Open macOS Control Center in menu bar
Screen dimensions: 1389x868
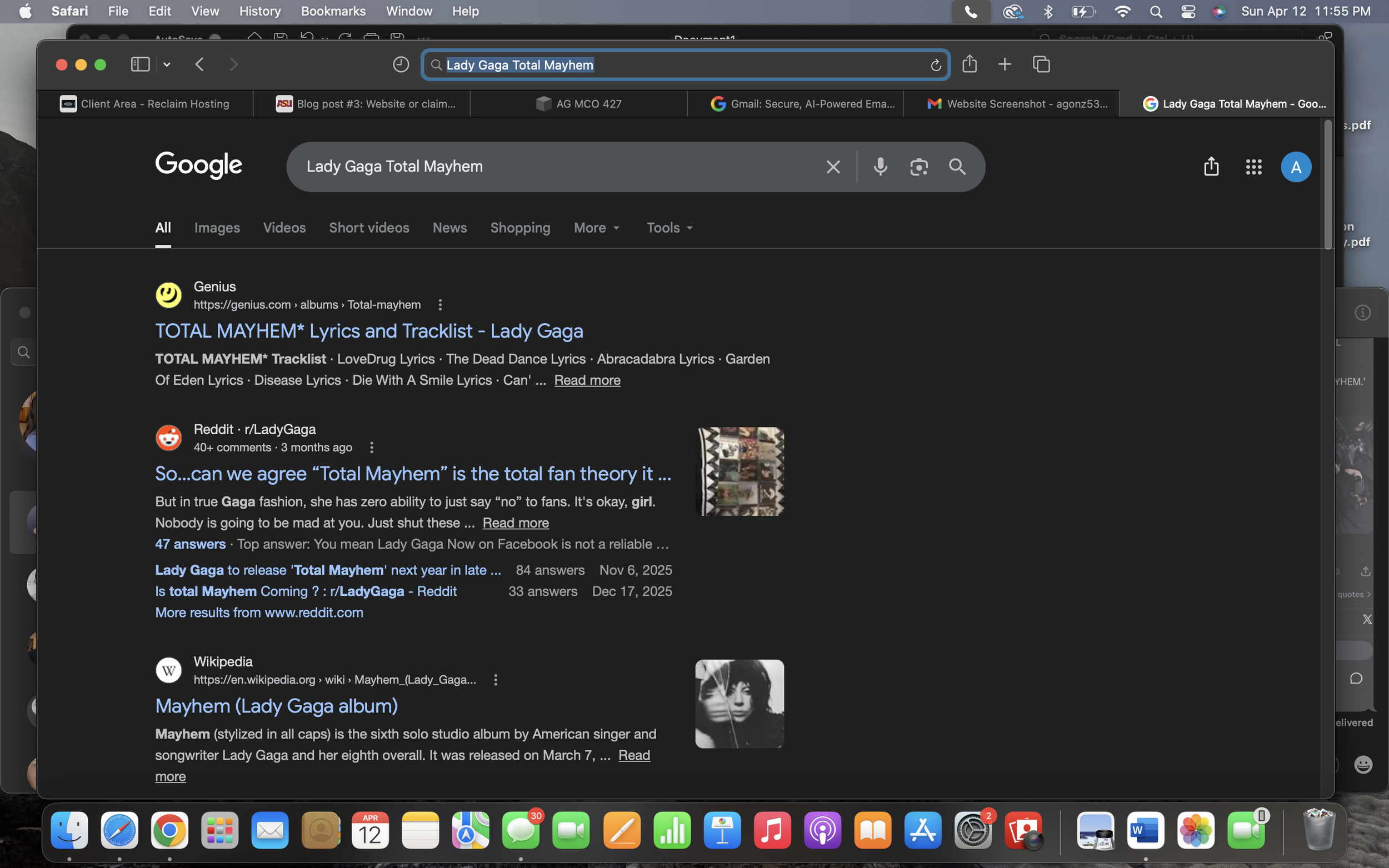click(1188, 12)
